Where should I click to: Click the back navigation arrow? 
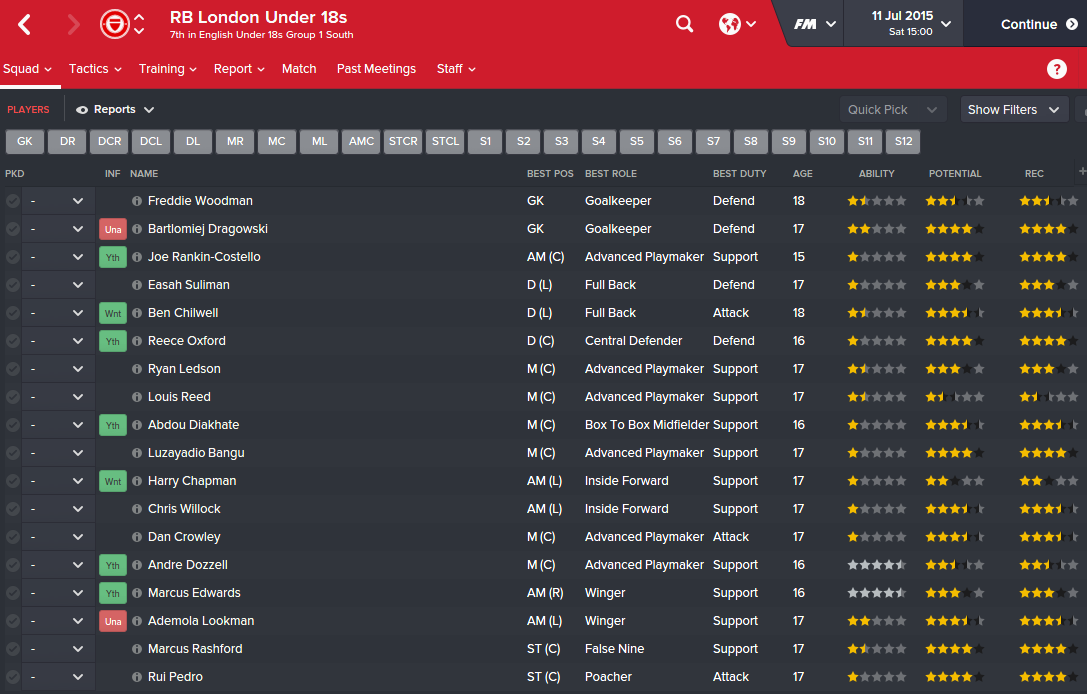click(25, 24)
